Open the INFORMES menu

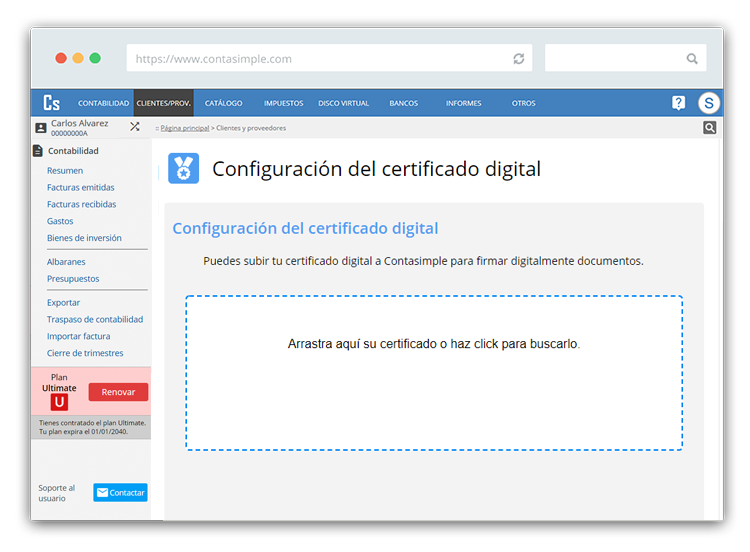pyautogui.click(x=463, y=103)
